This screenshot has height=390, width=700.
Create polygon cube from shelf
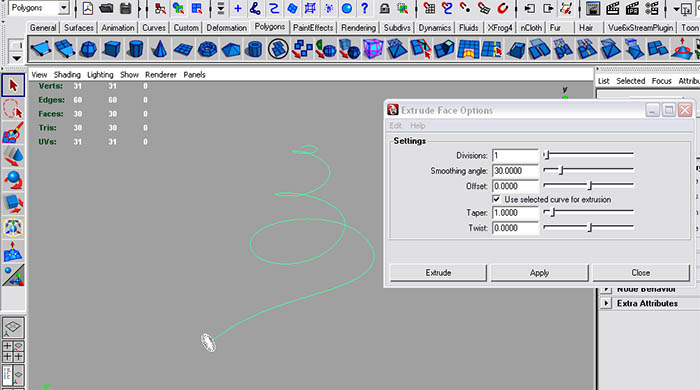tap(112, 49)
